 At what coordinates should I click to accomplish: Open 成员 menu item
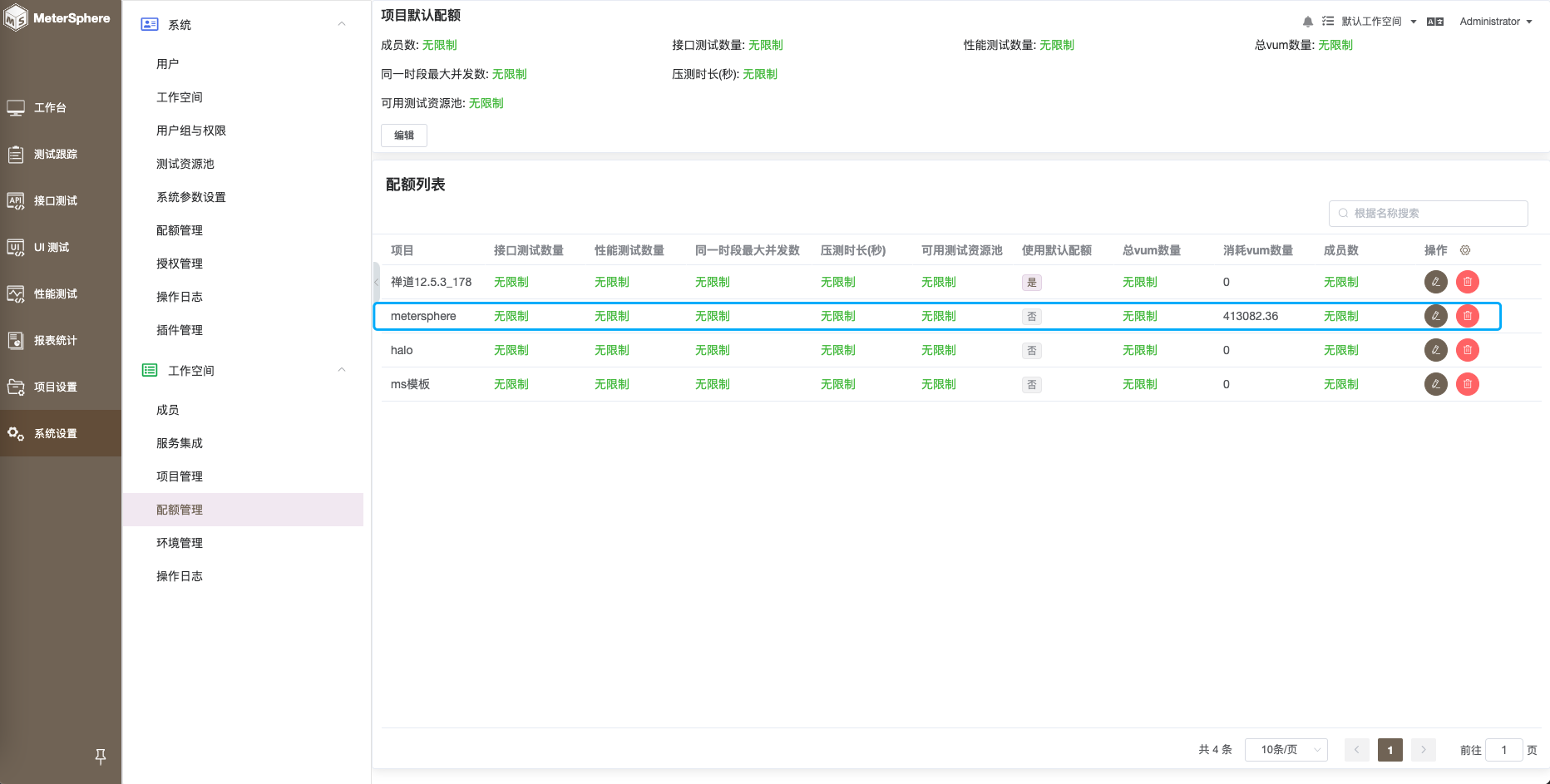[243, 410]
